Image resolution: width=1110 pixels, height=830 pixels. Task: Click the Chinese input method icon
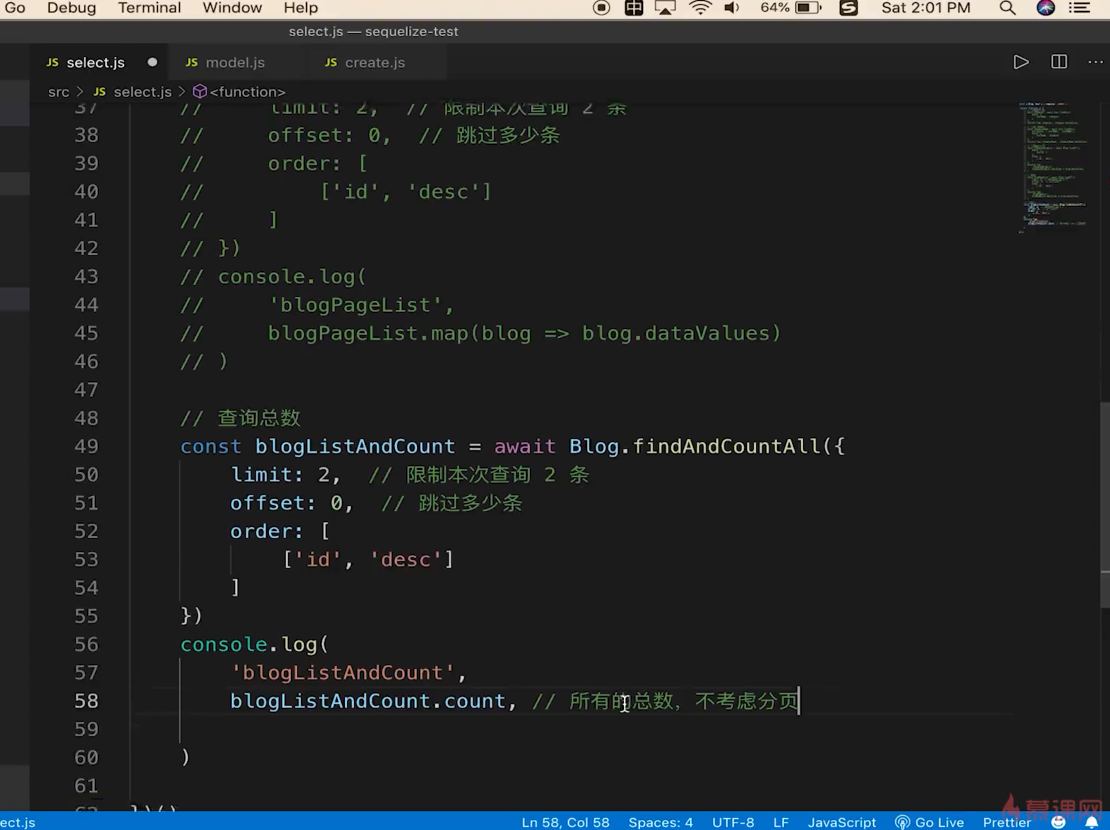pyautogui.click(x=634, y=8)
